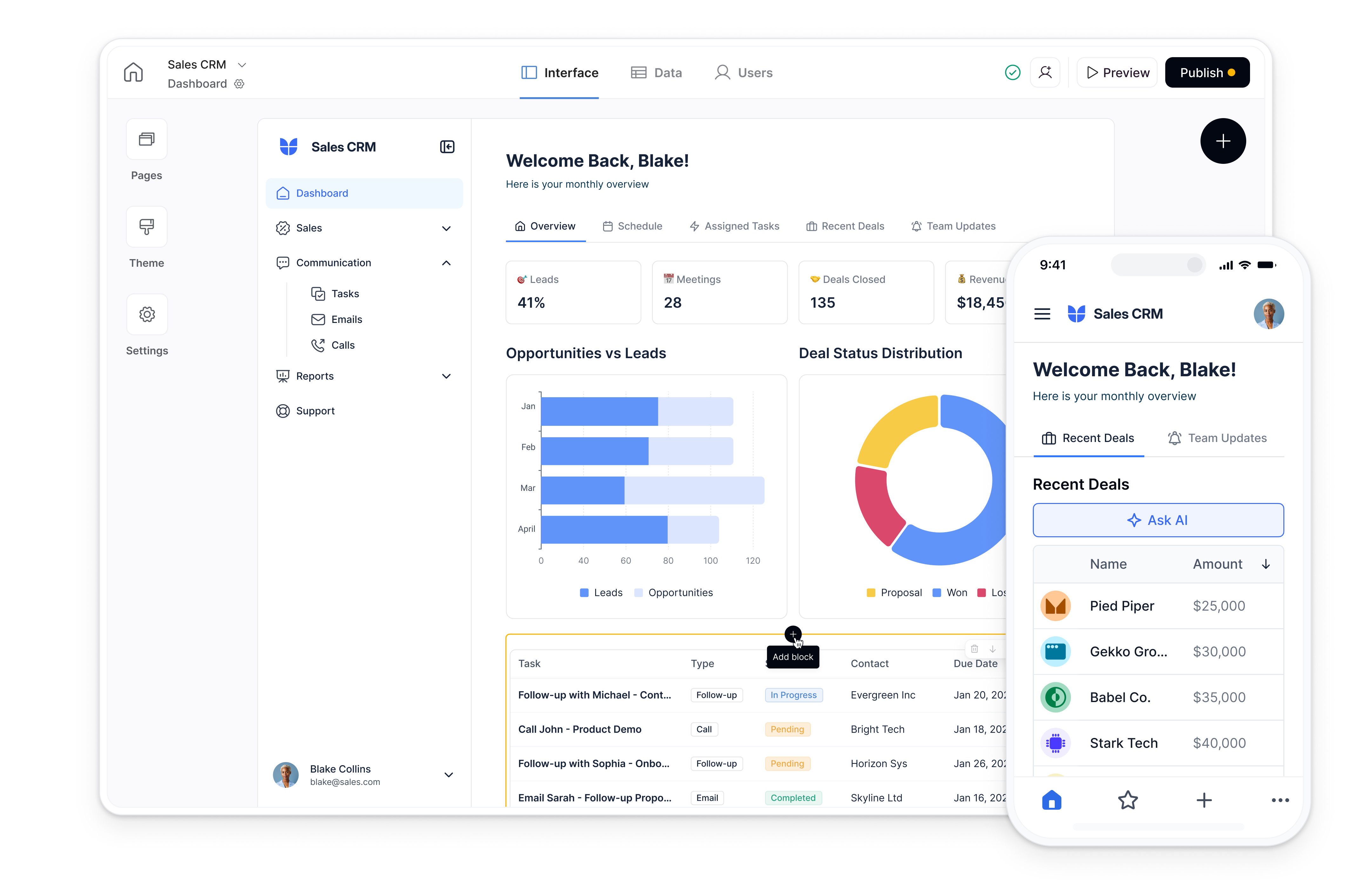The width and height of the screenshot is (1372, 884).
Task: Collapse the Sales CRM sidebar panel icon
Action: point(447,147)
